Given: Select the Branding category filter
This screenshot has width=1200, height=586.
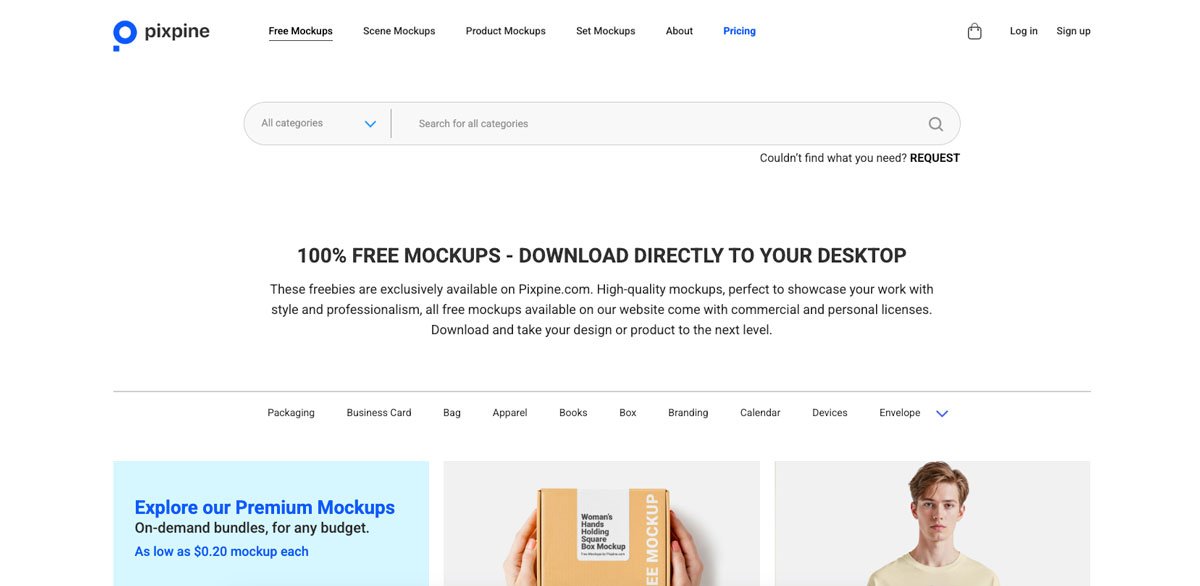Looking at the screenshot, I should click(x=687, y=412).
